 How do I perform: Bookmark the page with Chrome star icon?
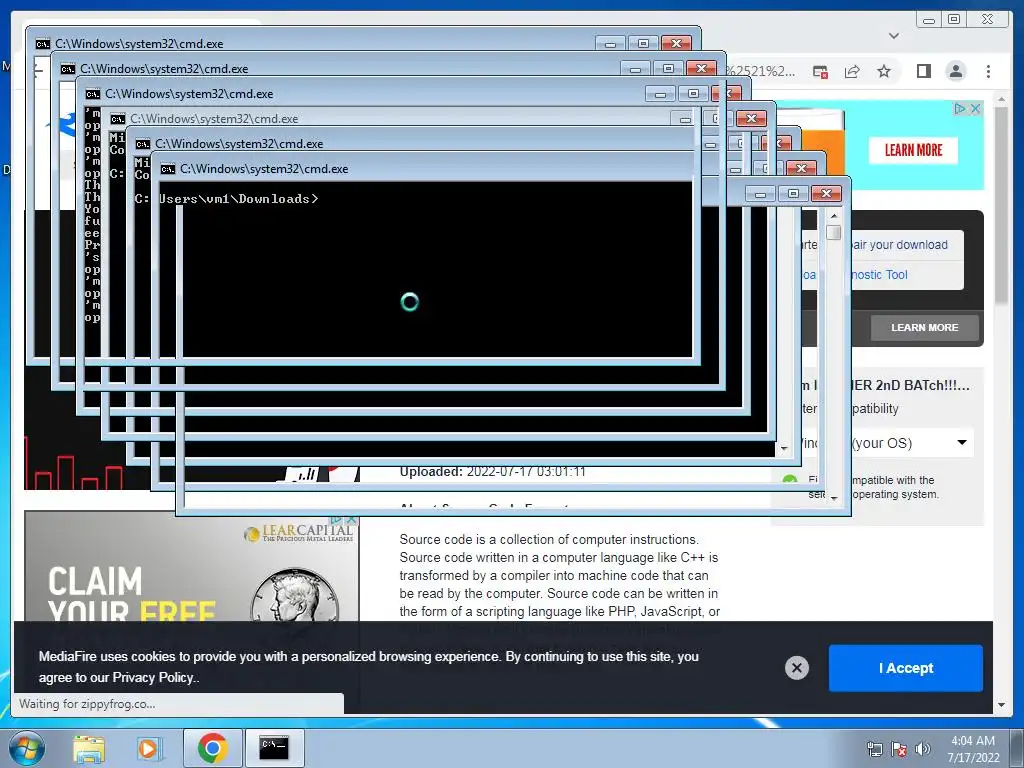pos(884,71)
